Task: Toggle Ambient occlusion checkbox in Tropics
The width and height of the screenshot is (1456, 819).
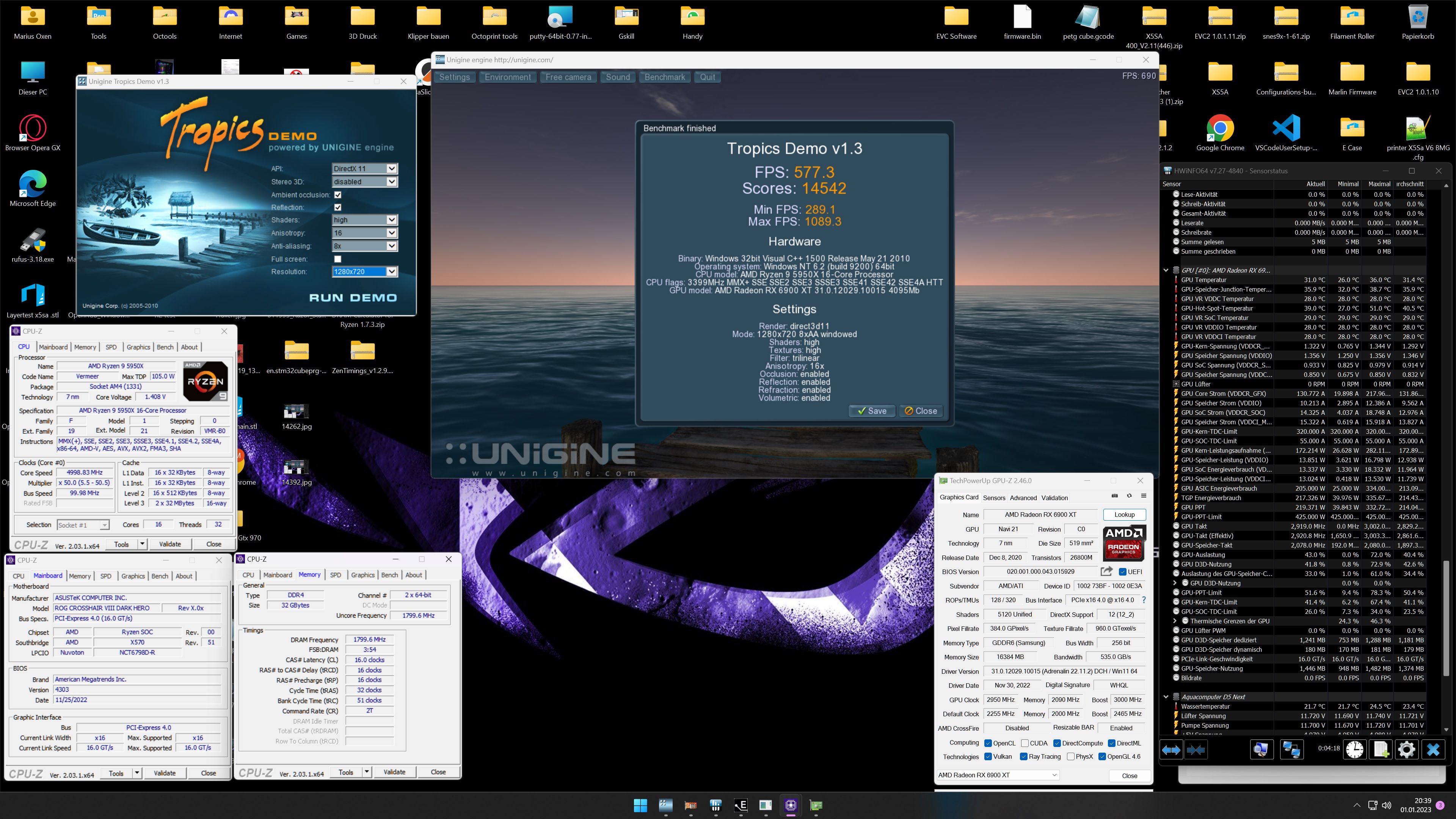Action: pos(337,195)
